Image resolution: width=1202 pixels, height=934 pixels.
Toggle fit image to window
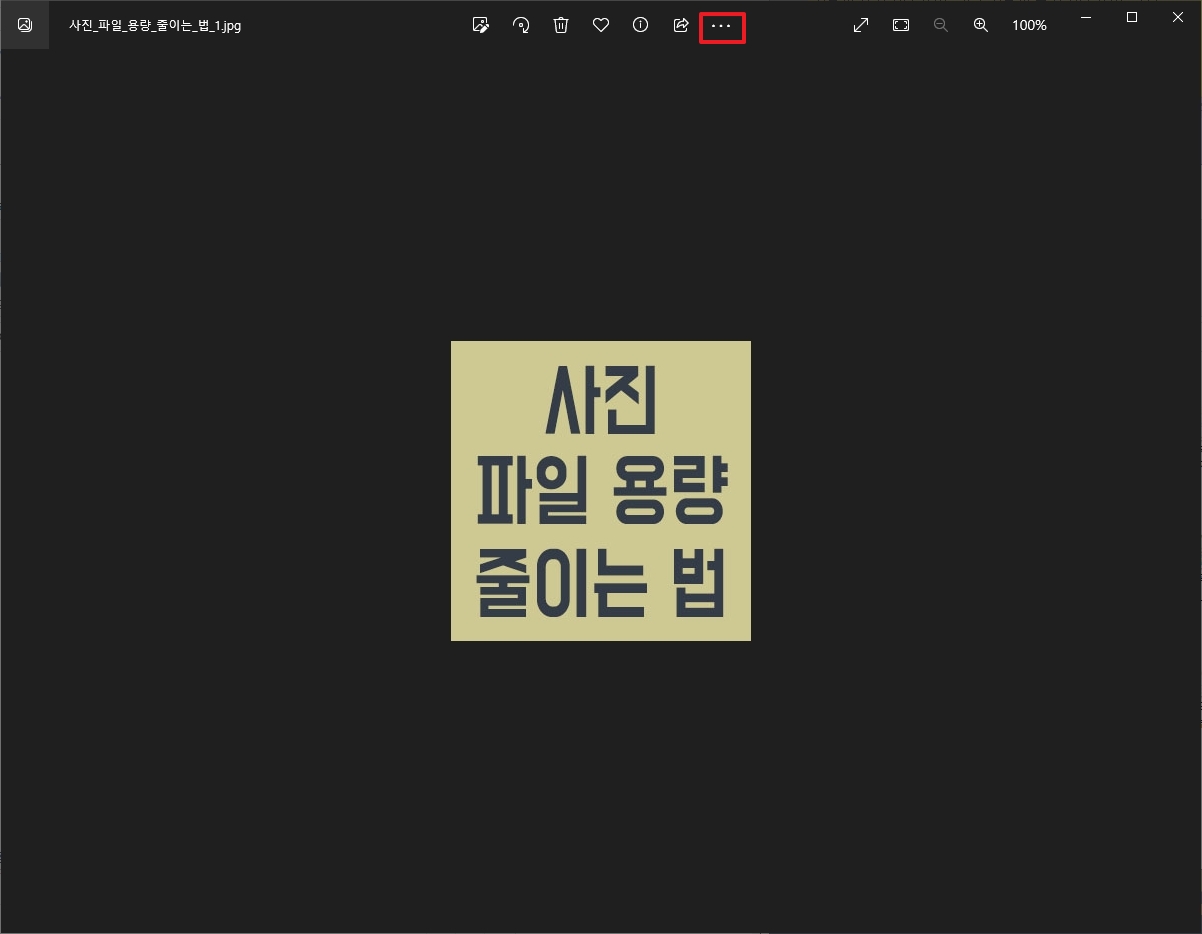click(x=900, y=25)
